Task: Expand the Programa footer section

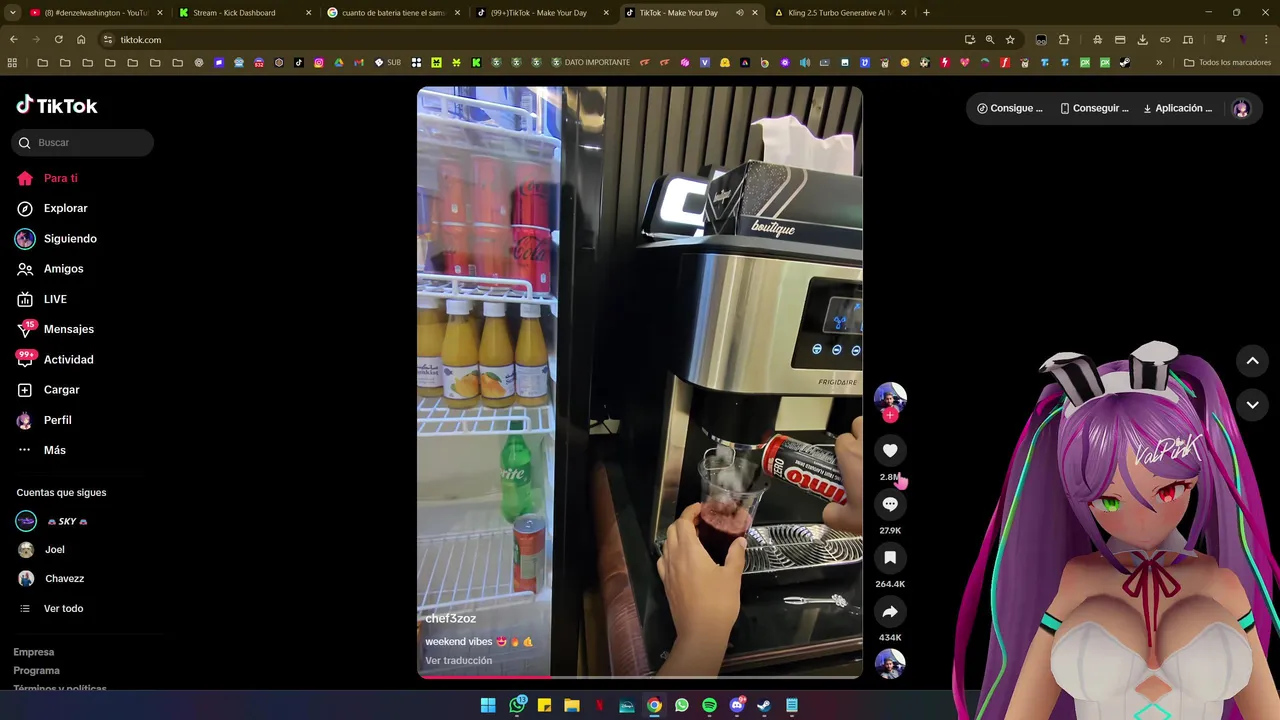Action: pyautogui.click(x=36, y=670)
